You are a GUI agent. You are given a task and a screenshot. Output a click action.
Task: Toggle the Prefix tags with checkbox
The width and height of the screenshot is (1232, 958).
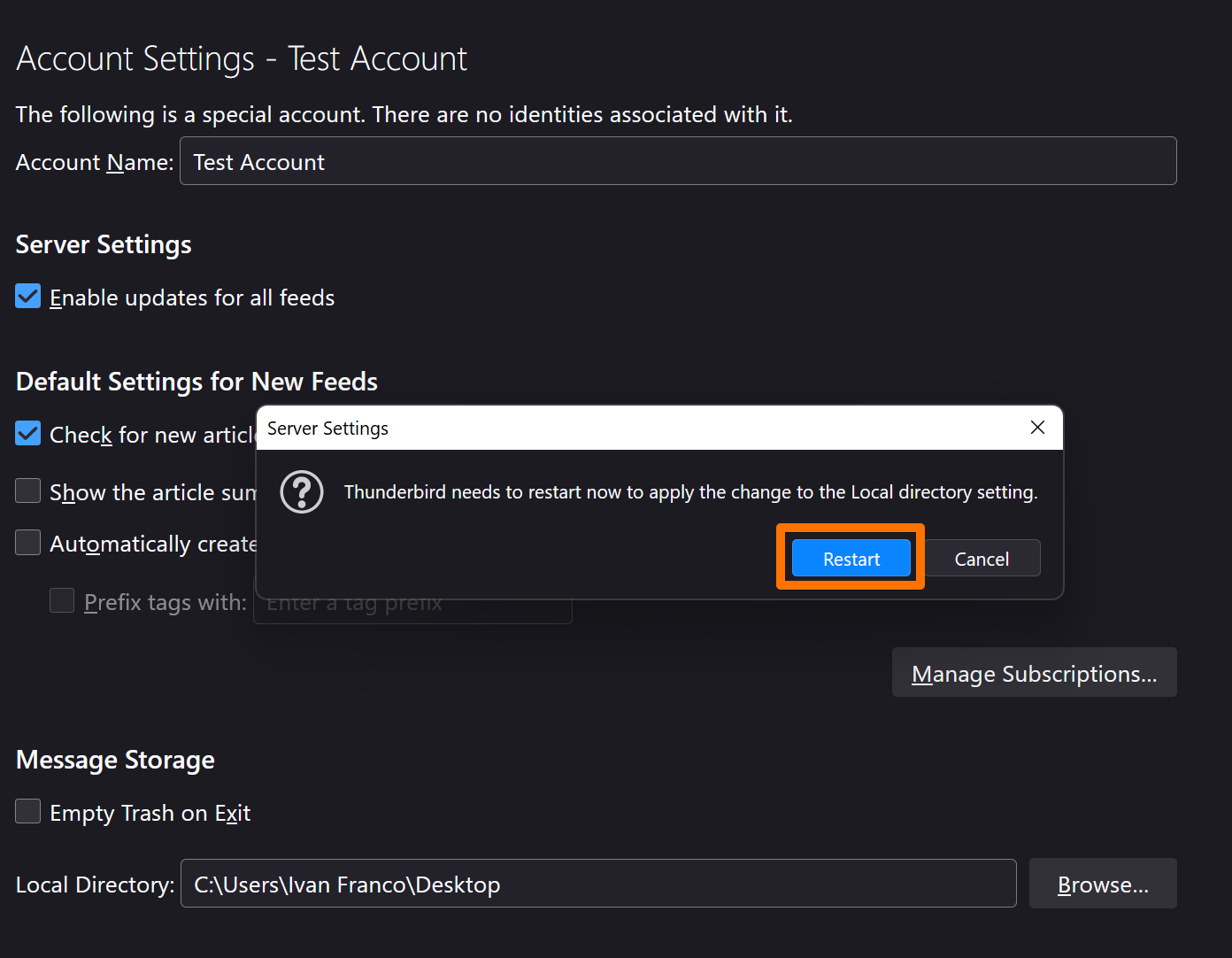[x=62, y=601]
